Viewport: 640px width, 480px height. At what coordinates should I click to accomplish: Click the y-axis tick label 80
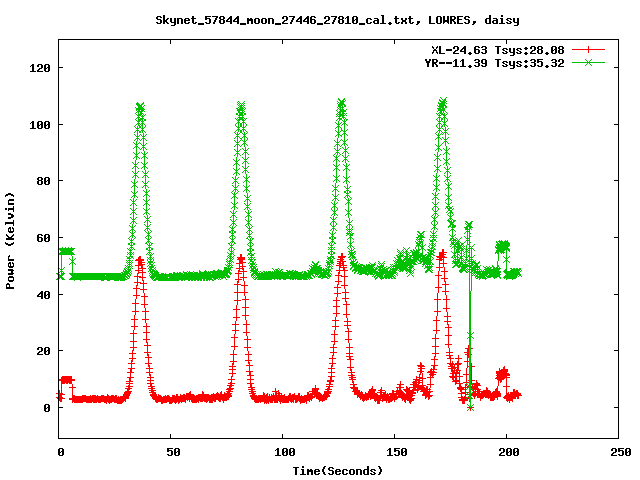pyautogui.click(x=43, y=181)
